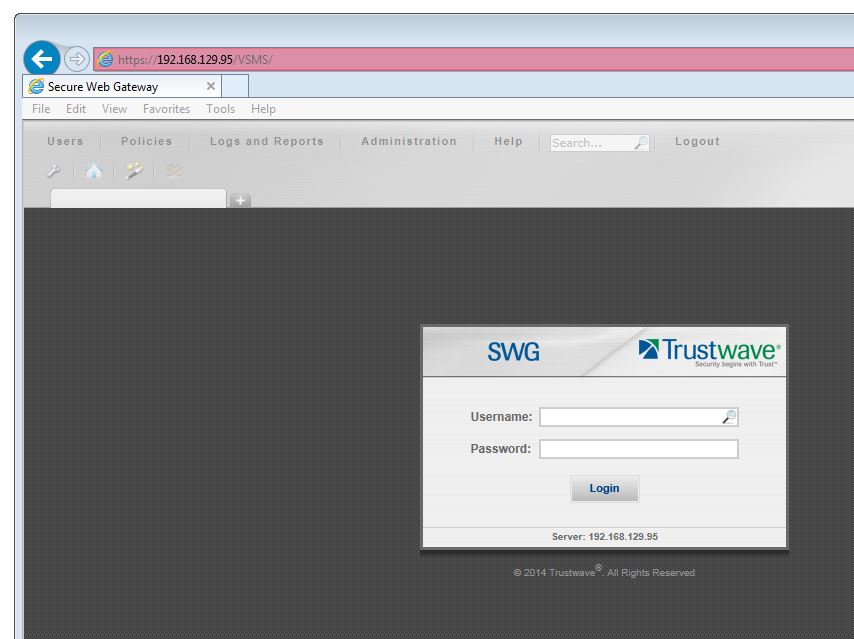Viewport: 854px width, 639px height.
Task: Click the magic wand wizard icon
Action: click(x=134, y=171)
